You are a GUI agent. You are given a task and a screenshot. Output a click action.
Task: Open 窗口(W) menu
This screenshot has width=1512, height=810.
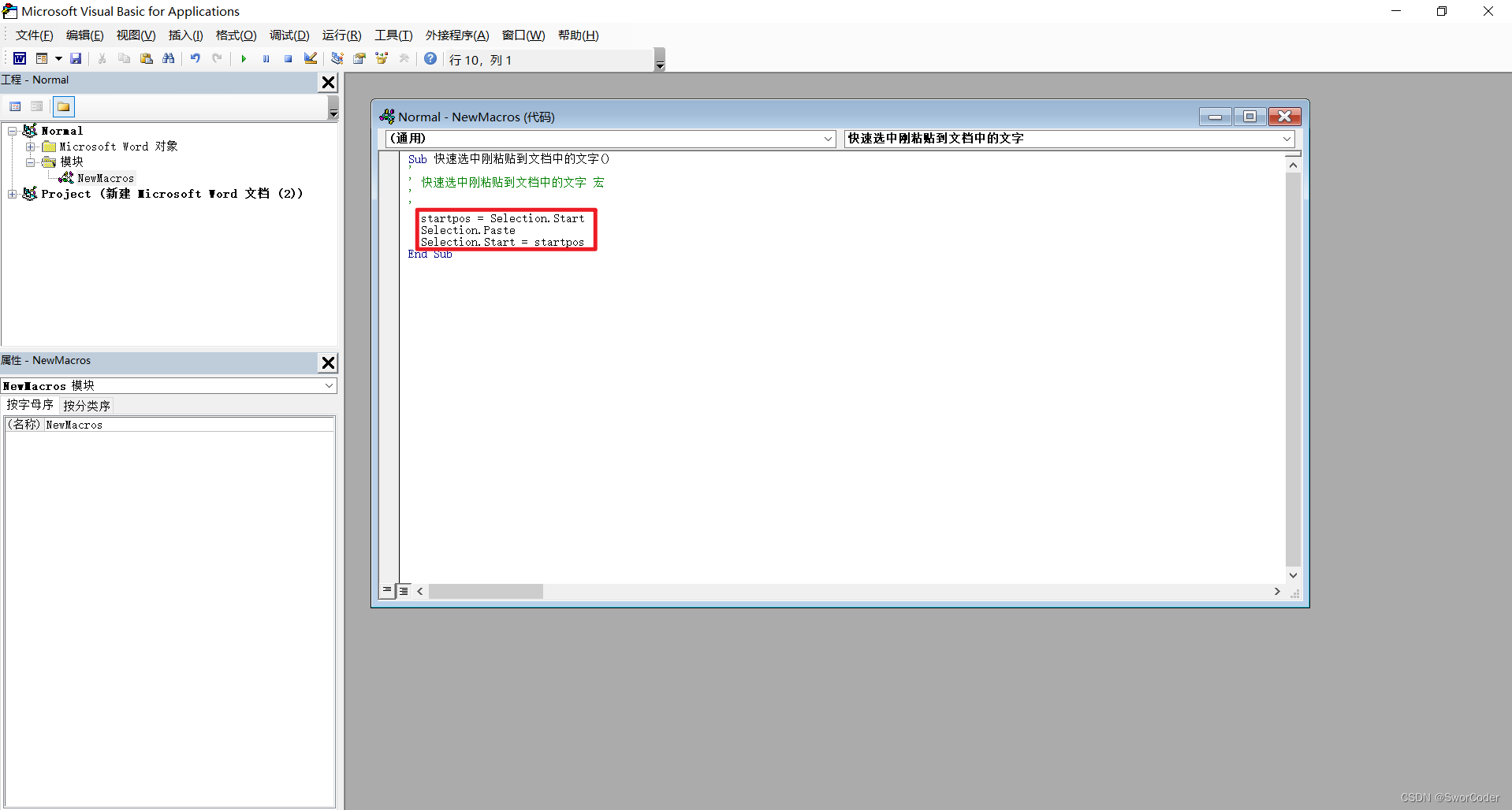pos(523,35)
